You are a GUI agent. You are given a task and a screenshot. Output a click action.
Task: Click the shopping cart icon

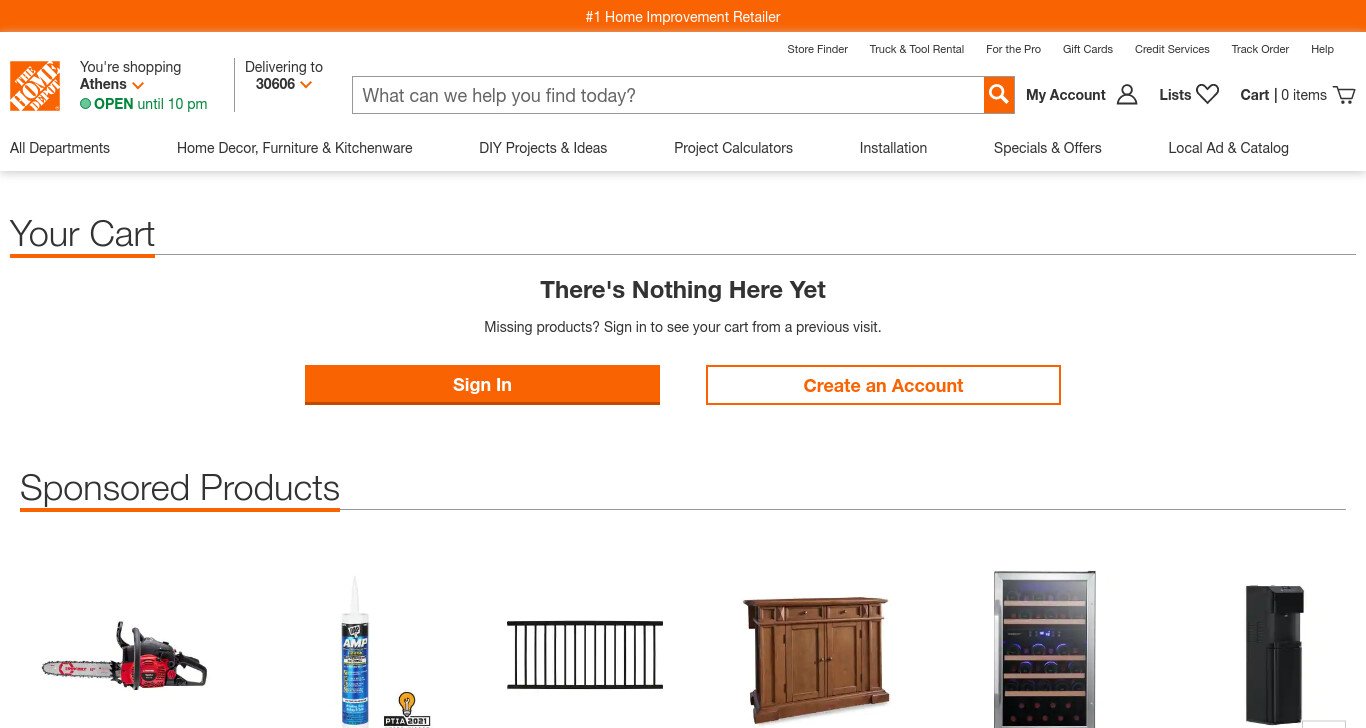(1344, 95)
